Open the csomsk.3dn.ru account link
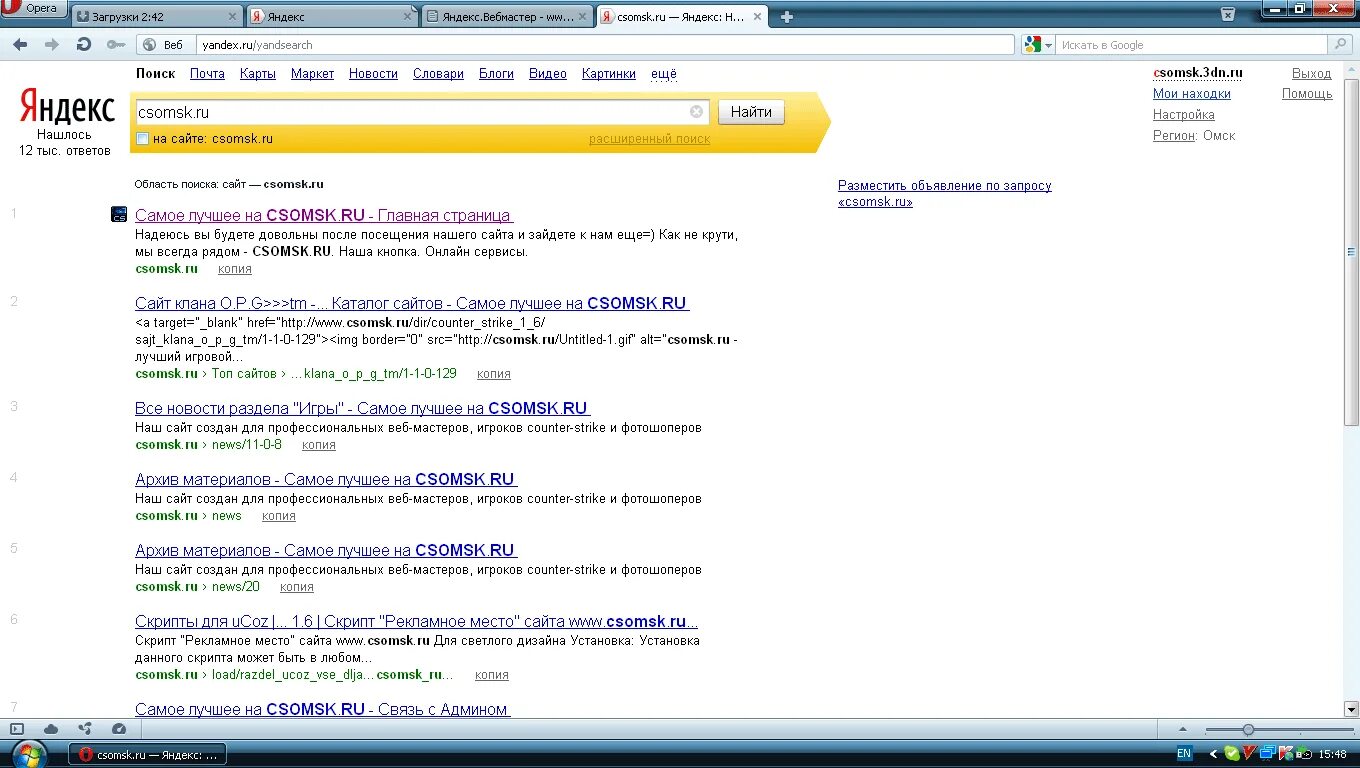Viewport: 1360px width, 768px height. pyautogui.click(x=1198, y=73)
